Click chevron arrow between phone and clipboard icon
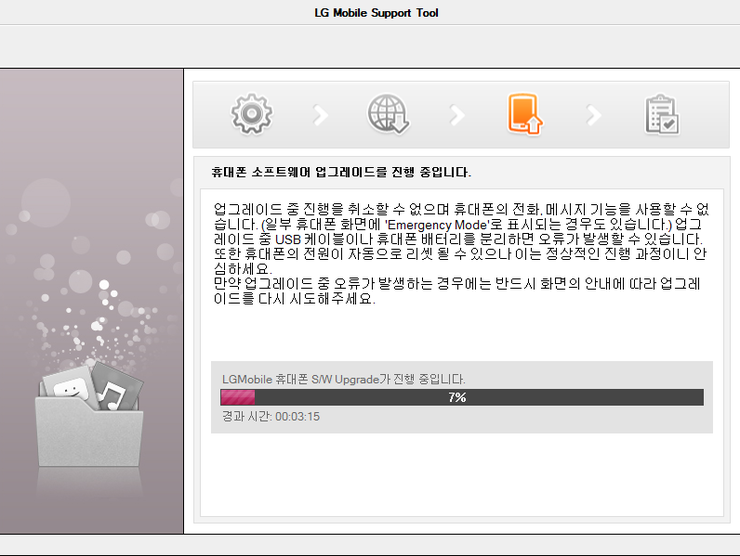740x556 pixels. [x=594, y=115]
